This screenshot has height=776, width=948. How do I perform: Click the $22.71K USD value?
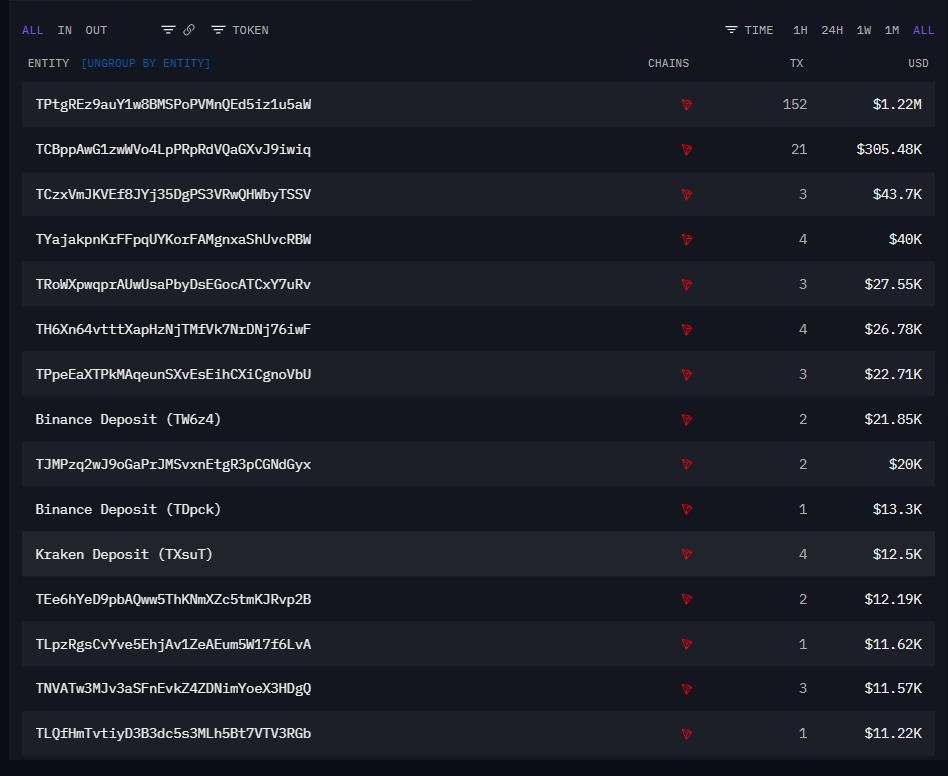pos(893,374)
